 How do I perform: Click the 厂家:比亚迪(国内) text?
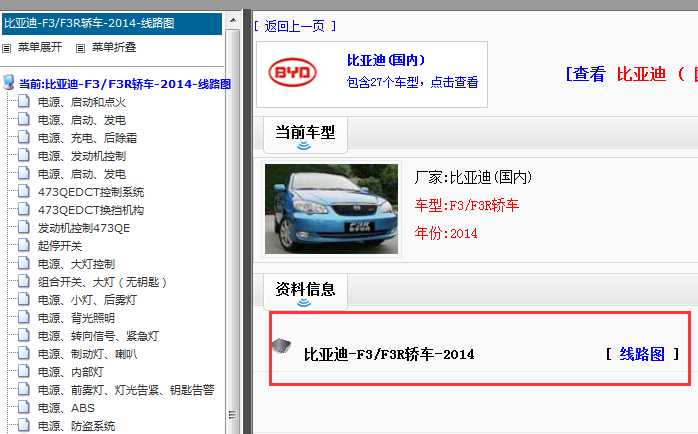pyautogui.click(x=473, y=178)
